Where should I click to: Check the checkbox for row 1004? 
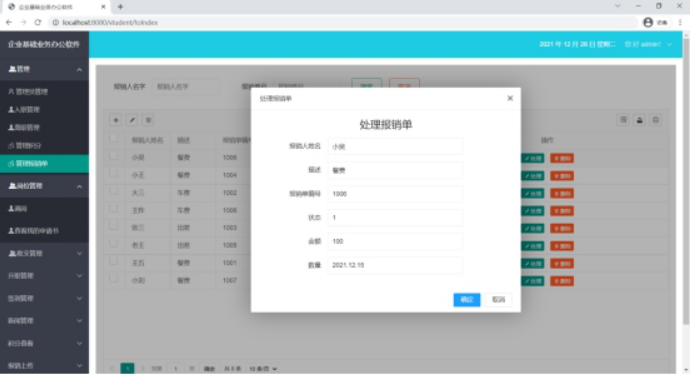(x=113, y=173)
